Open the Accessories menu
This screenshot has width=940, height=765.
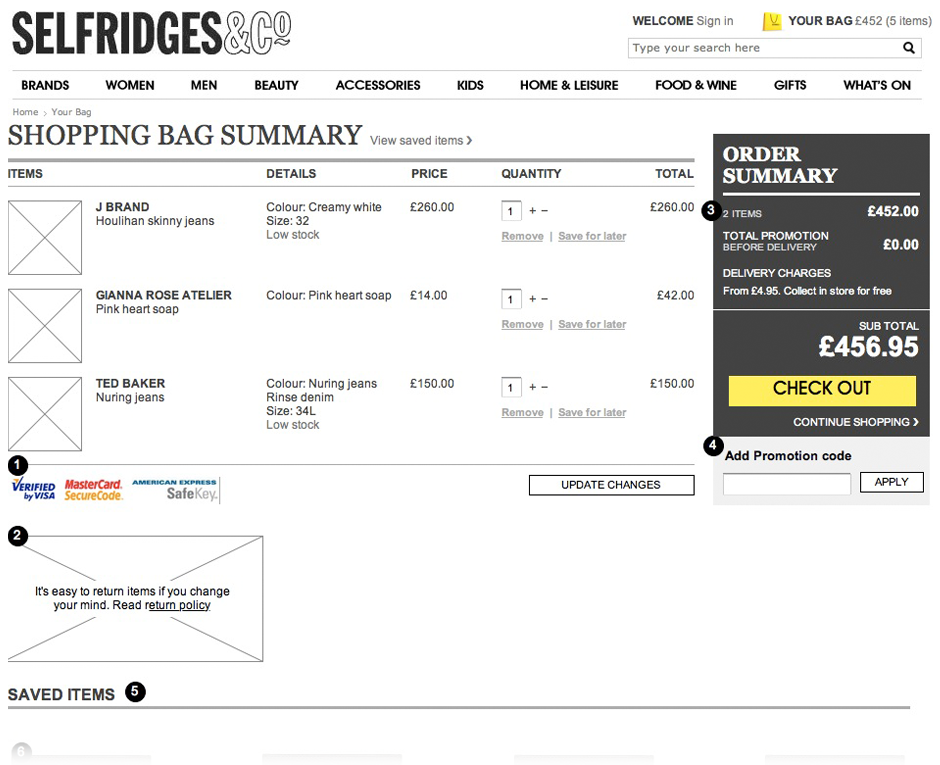[378, 85]
